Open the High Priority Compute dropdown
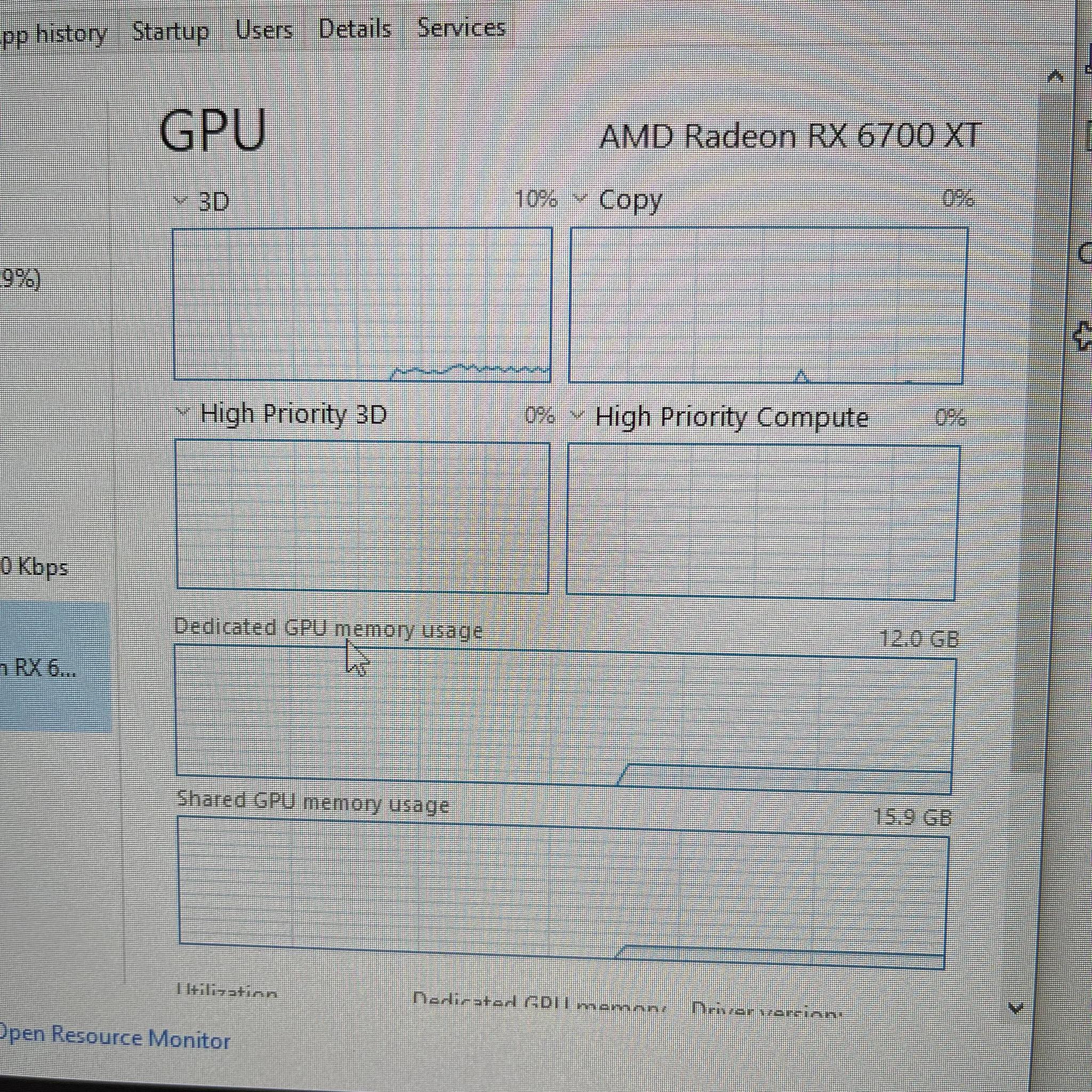 (x=577, y=414)
